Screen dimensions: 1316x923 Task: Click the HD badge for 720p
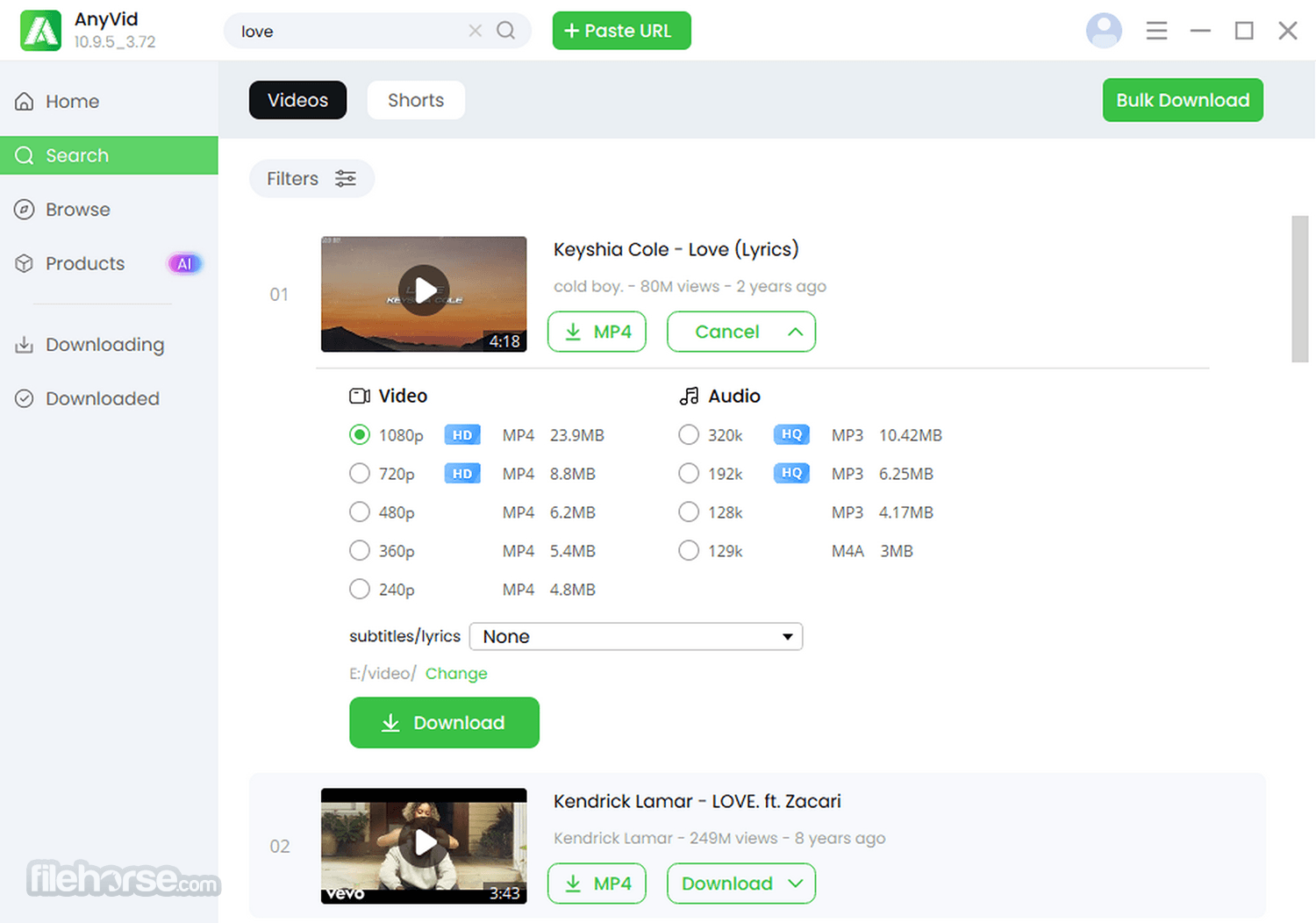pos(462,474)
